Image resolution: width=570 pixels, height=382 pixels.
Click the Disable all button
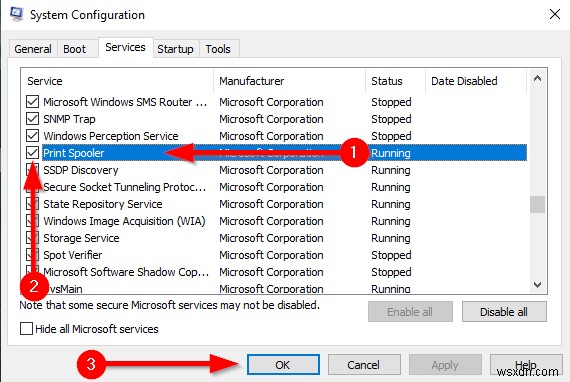pyautogui.click(x=504, y=312)
